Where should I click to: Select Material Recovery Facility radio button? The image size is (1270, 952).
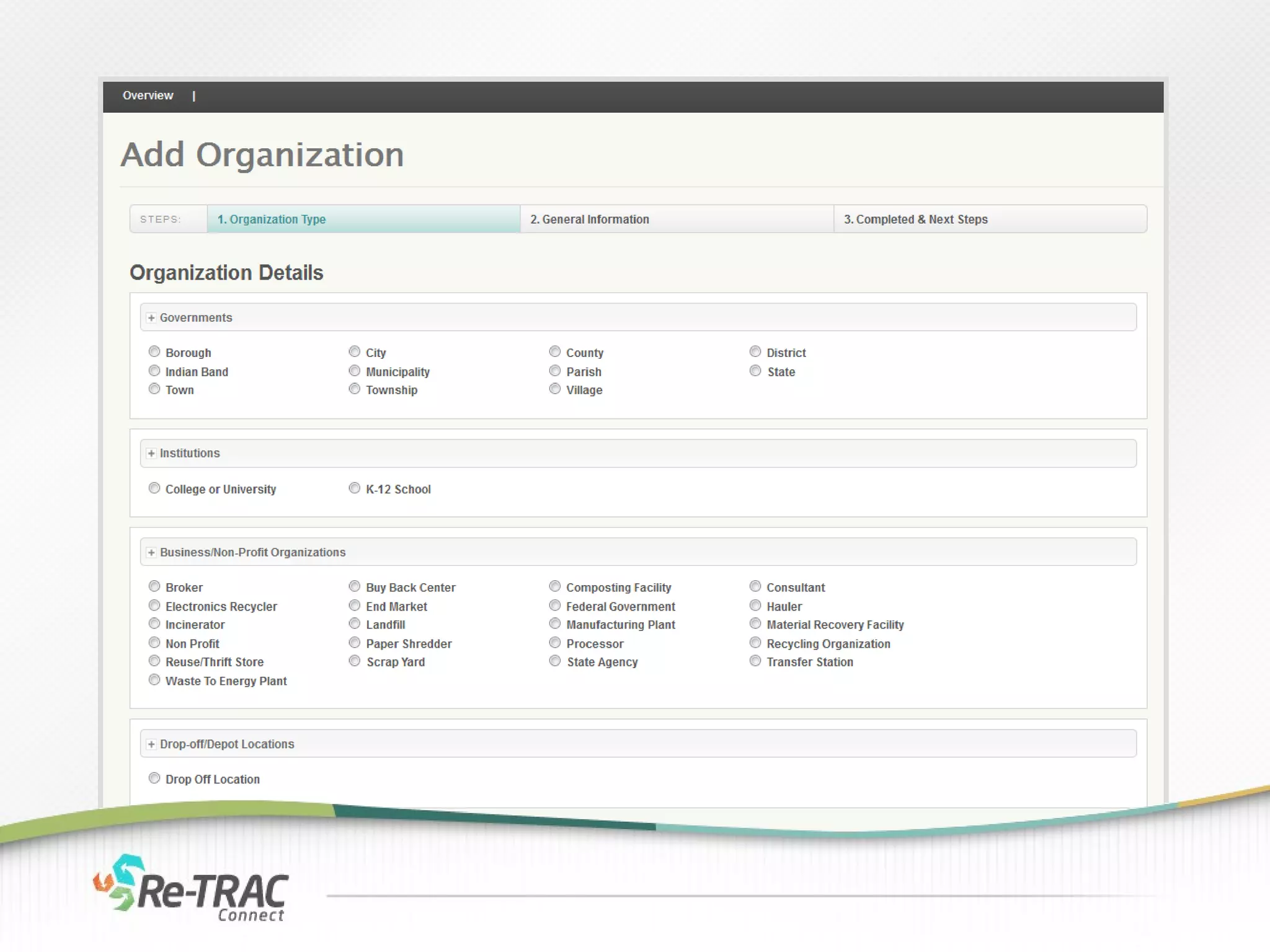(x=755, y=624)
